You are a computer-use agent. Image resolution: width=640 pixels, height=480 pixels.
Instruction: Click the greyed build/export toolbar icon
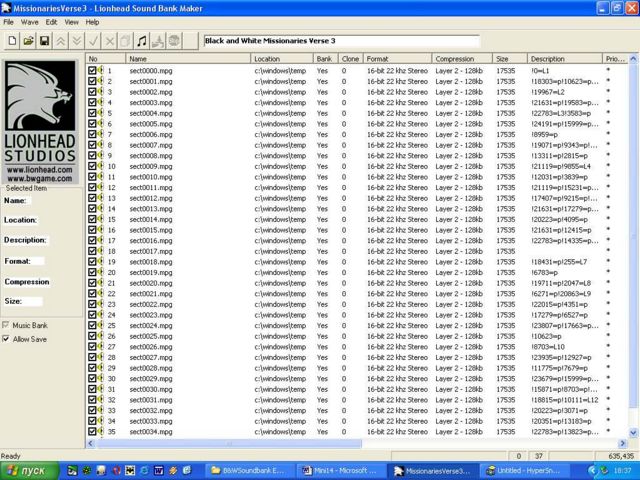pyautogui.click(x=158, y=41)
